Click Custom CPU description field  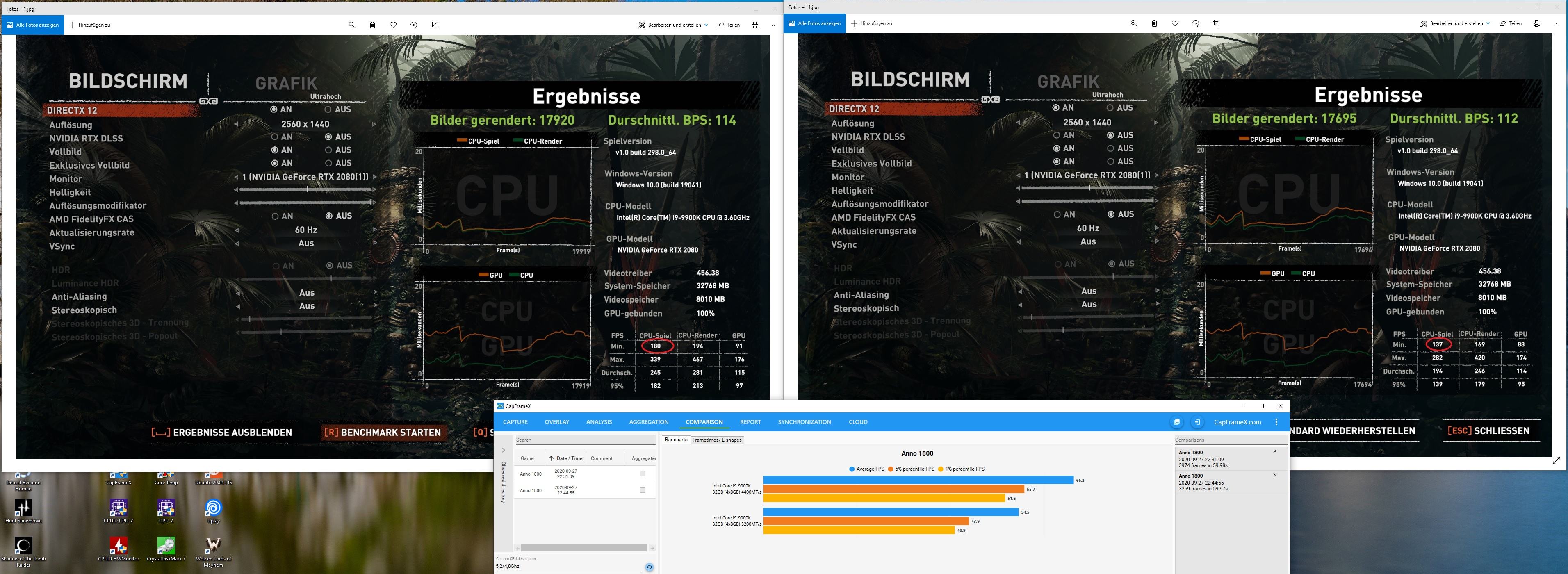point(569,566)
